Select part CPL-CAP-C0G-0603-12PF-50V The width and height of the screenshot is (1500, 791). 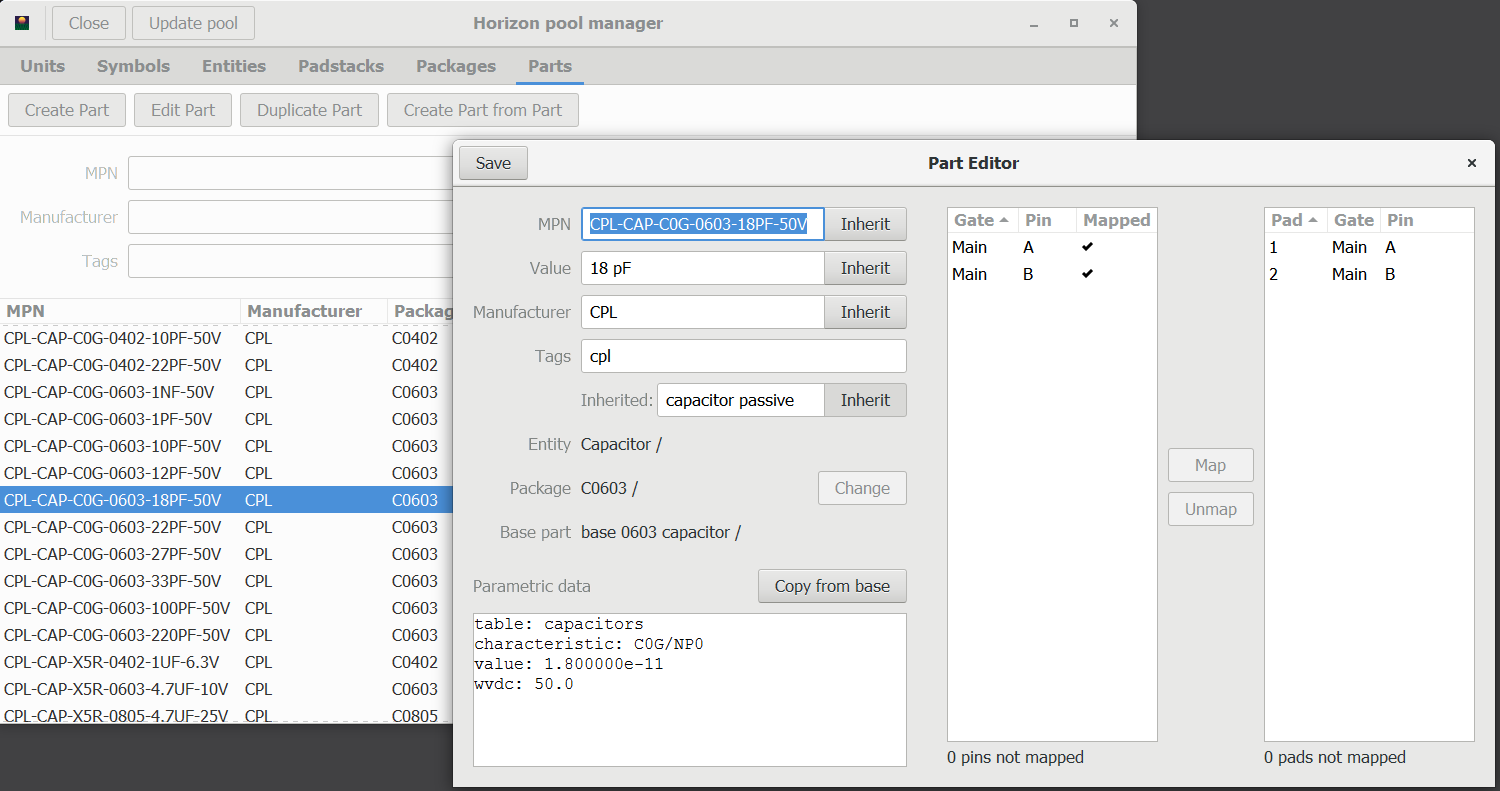pyautogui.click(x=226, y=473)
